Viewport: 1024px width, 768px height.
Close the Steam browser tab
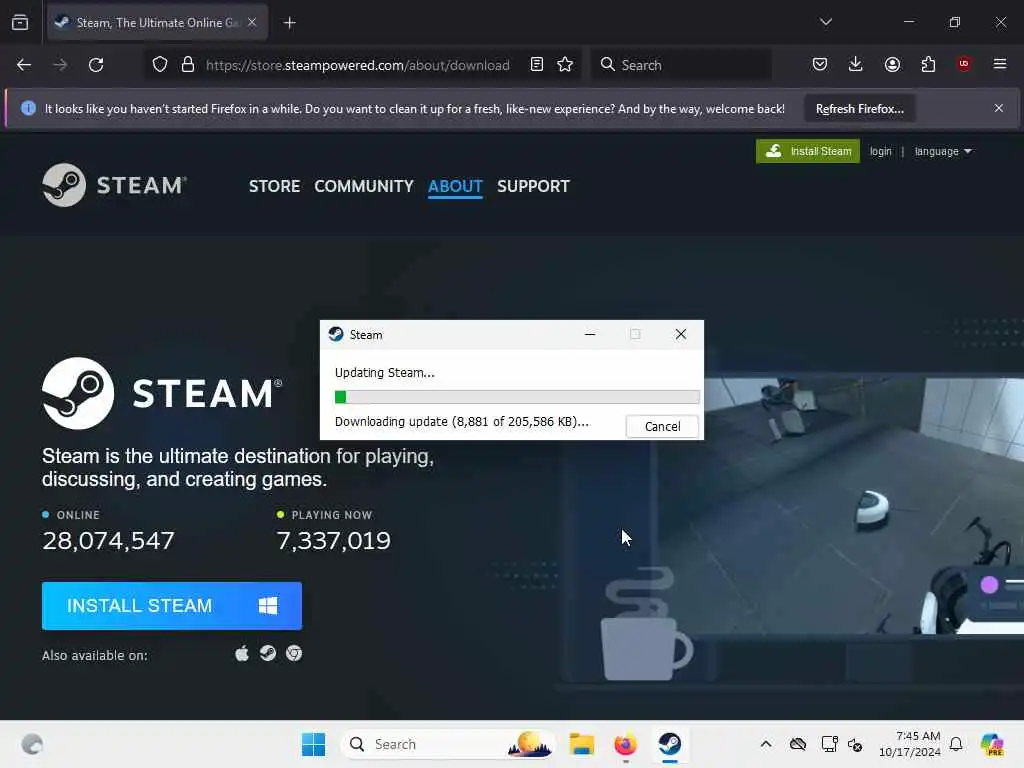click(252, 22)
